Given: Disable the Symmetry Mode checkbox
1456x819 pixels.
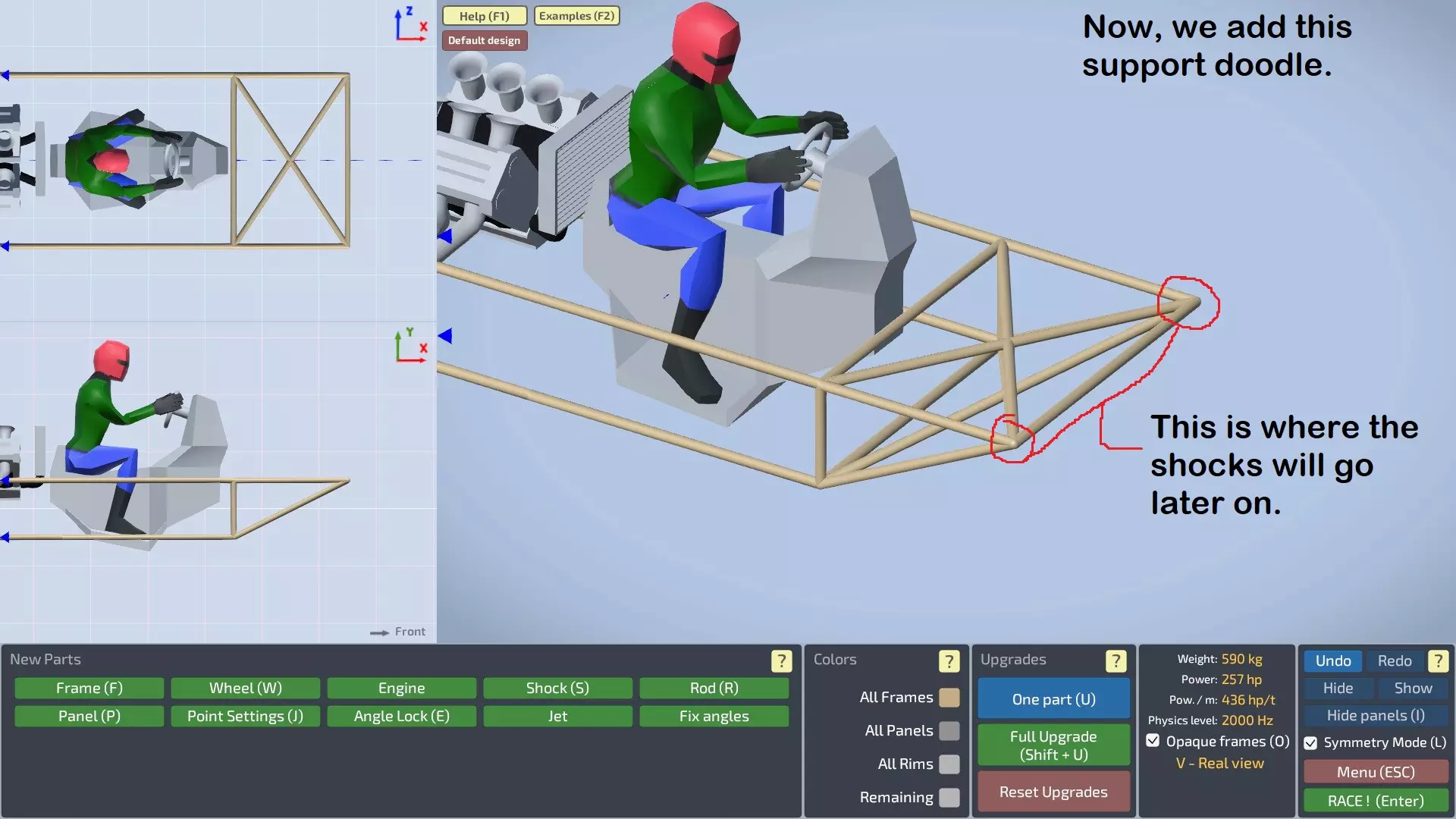Looking at the screenshot, I should [1310, 743].
